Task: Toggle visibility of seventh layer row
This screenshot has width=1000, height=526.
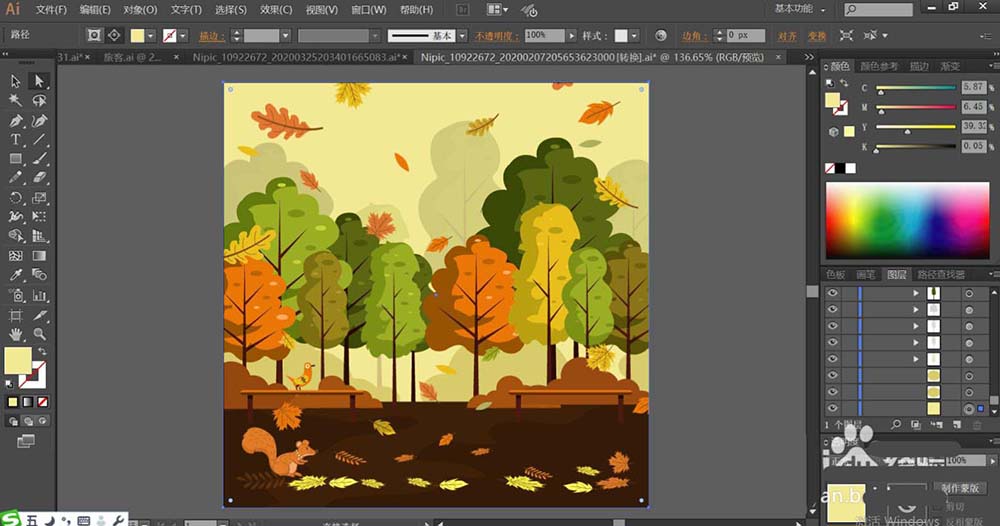Action: tap(832, 392)
